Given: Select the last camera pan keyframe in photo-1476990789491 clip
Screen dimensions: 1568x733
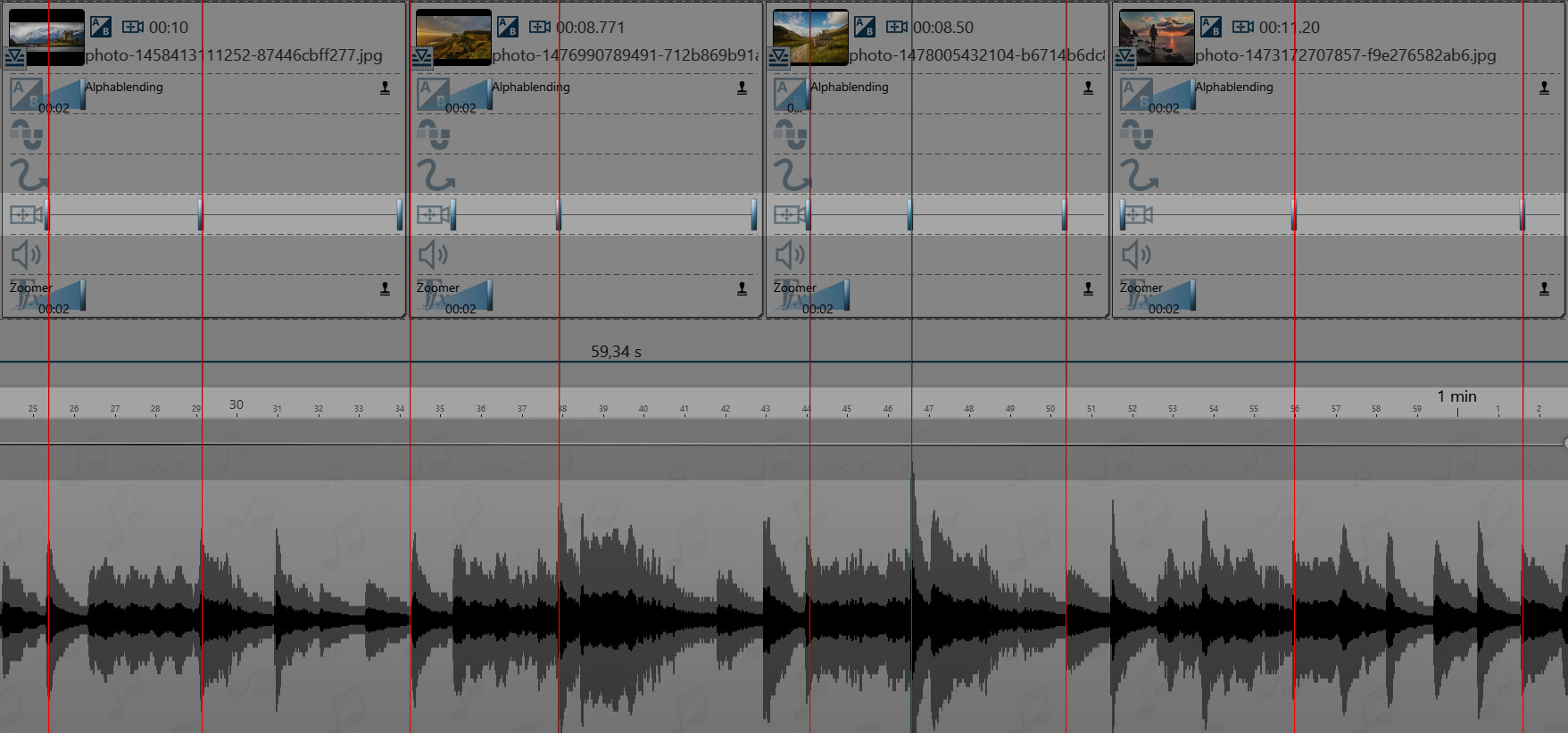Looking at the screenshot, I should pyautogui.click(x=755, y=214).
